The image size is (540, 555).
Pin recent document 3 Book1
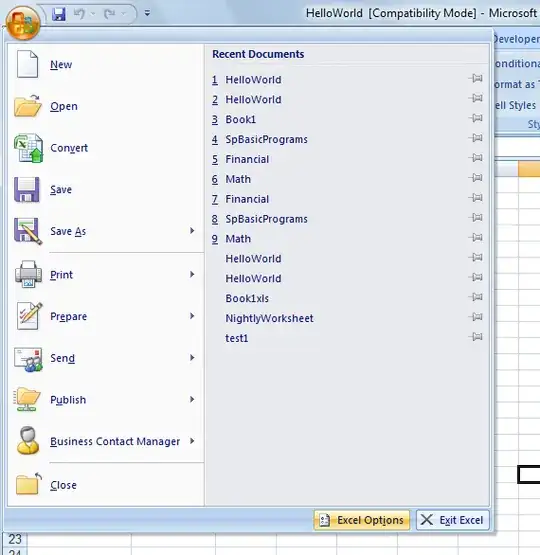[x=475, y=118]
